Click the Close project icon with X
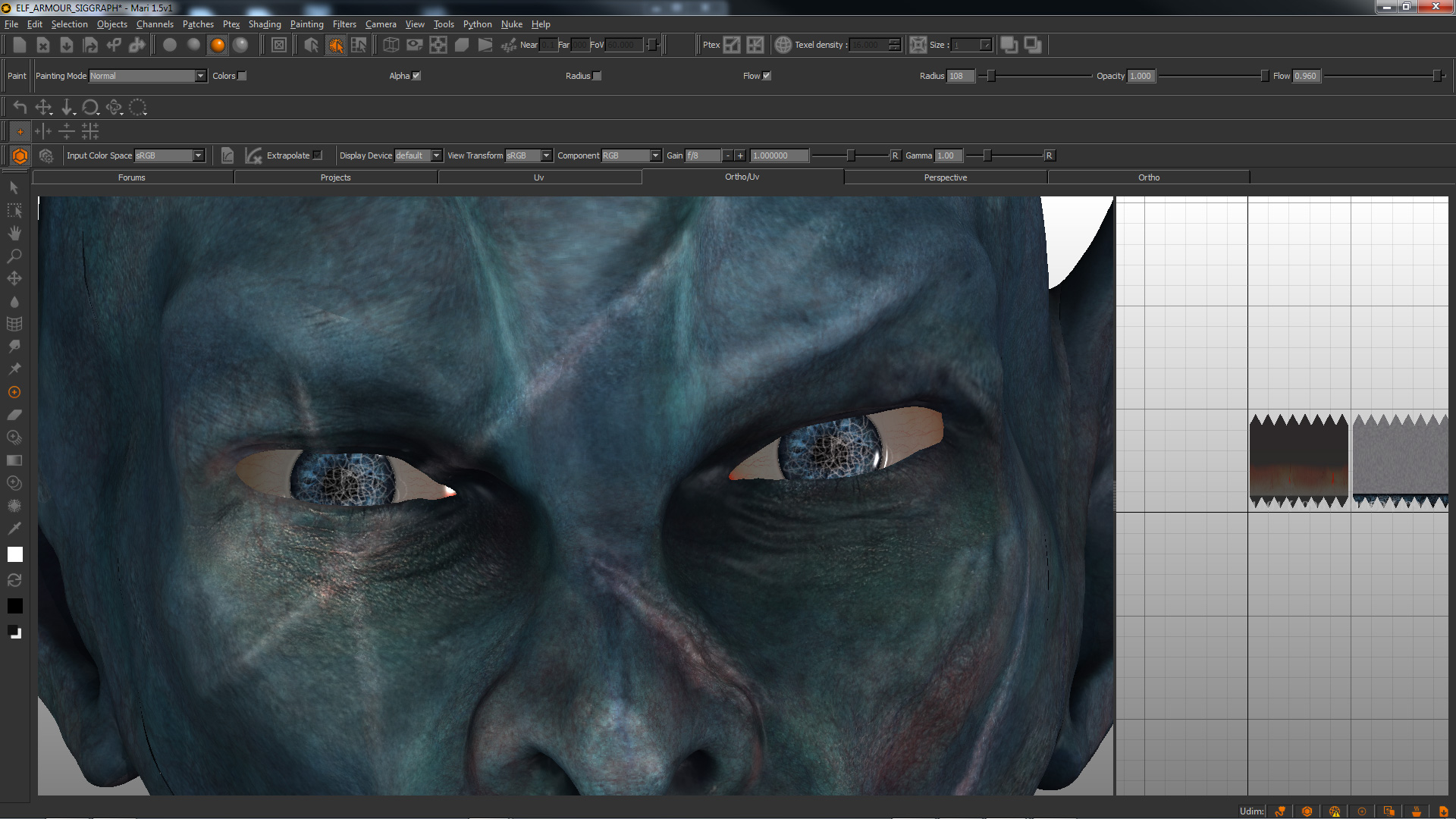 click(43, 45)
